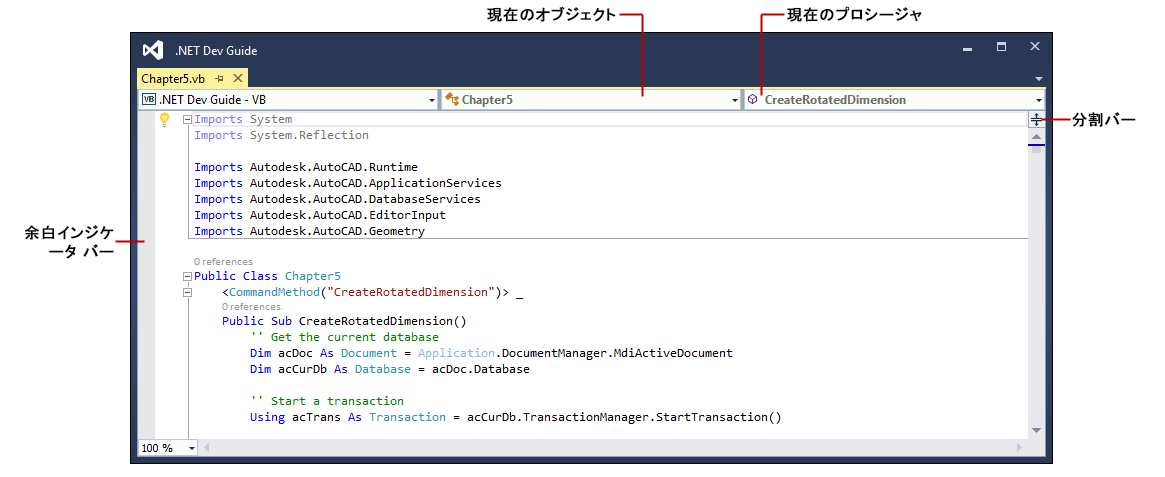Click the horizontal scrollbar left arrow
1165x477 pixels.
207,448
